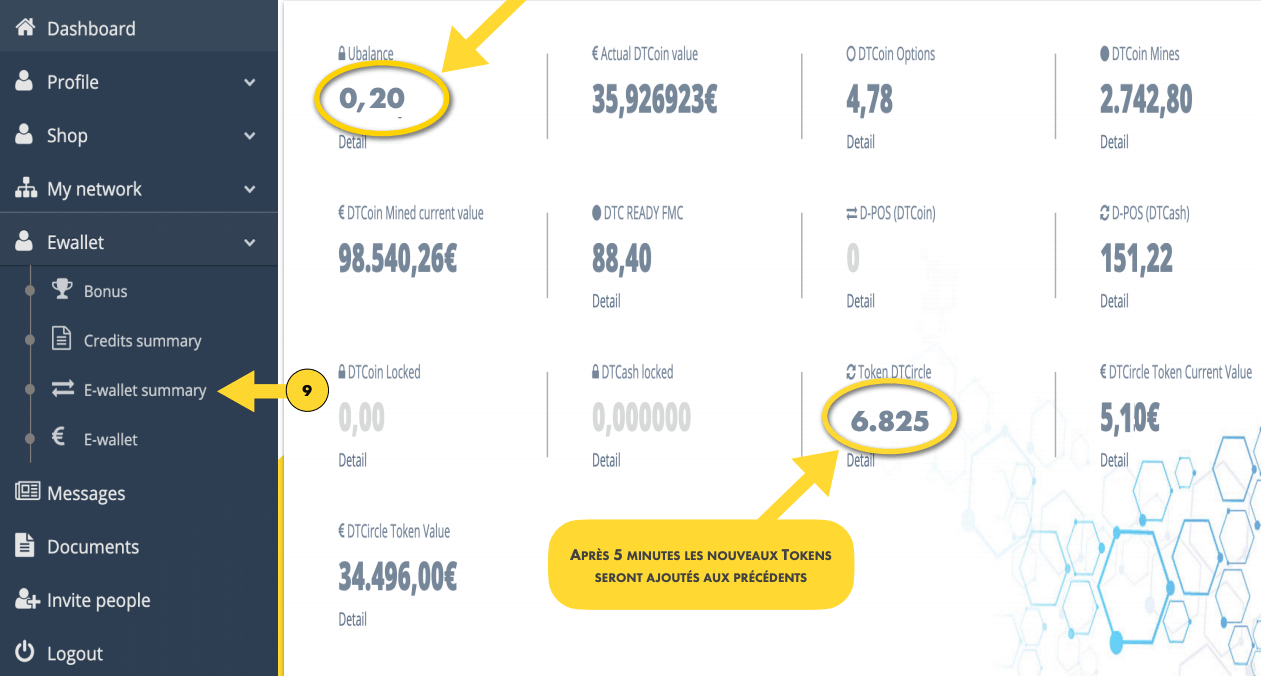The image size is (1261, 676).
Task: Click the Bonus trophy icon
Action: 62,290
